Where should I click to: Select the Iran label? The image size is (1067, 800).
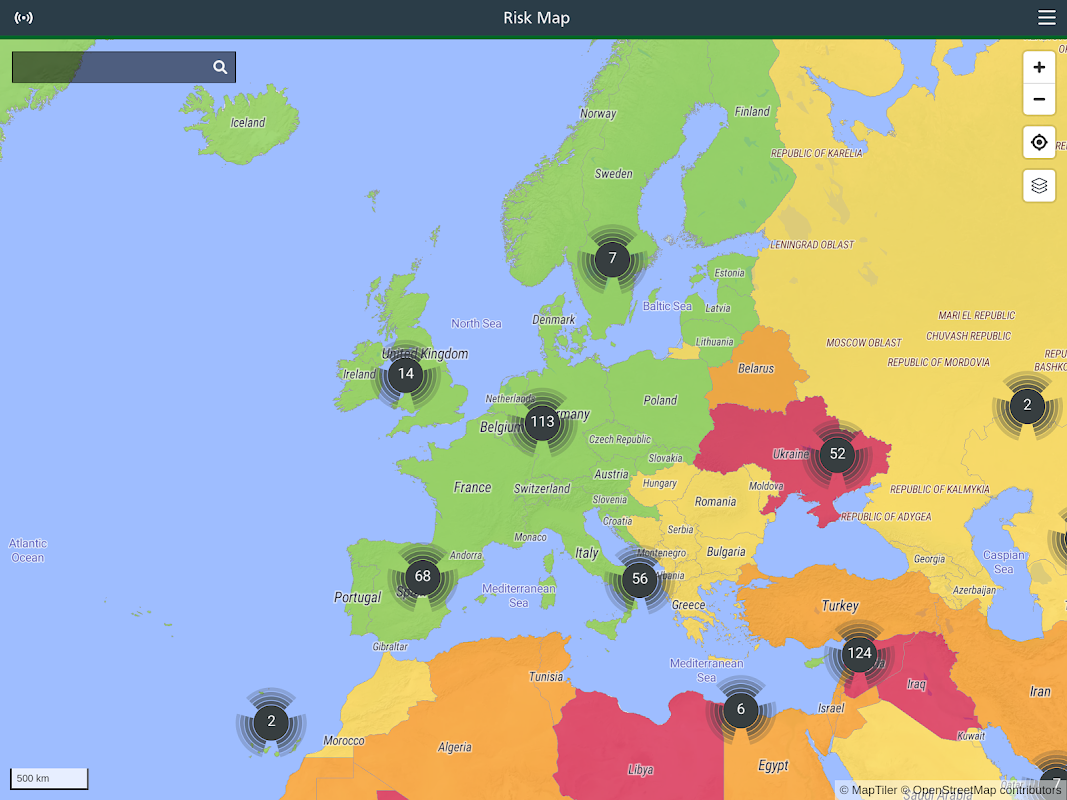[x=1040, y=691]
